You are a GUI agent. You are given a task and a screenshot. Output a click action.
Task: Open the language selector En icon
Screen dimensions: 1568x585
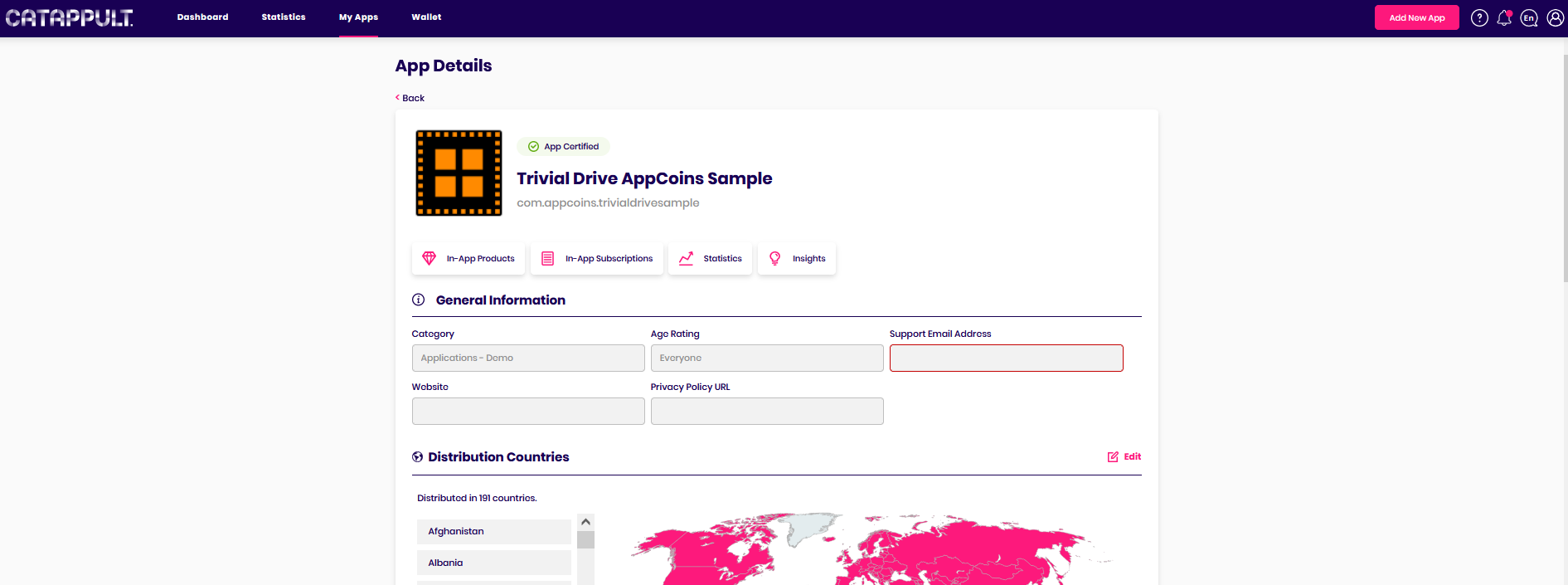click(x=1529, y=17)
